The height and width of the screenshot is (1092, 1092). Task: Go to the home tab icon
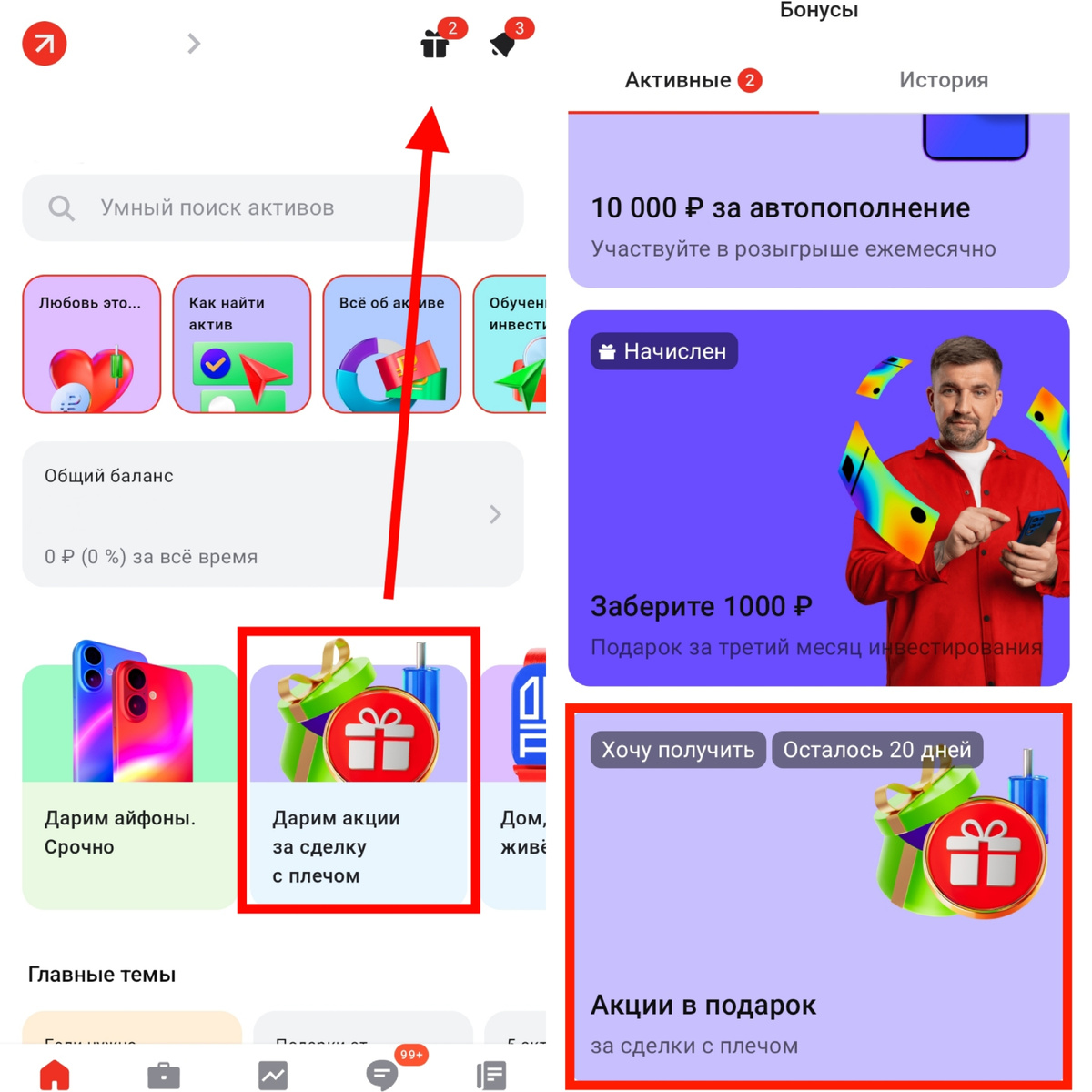tap(55, 1075)
